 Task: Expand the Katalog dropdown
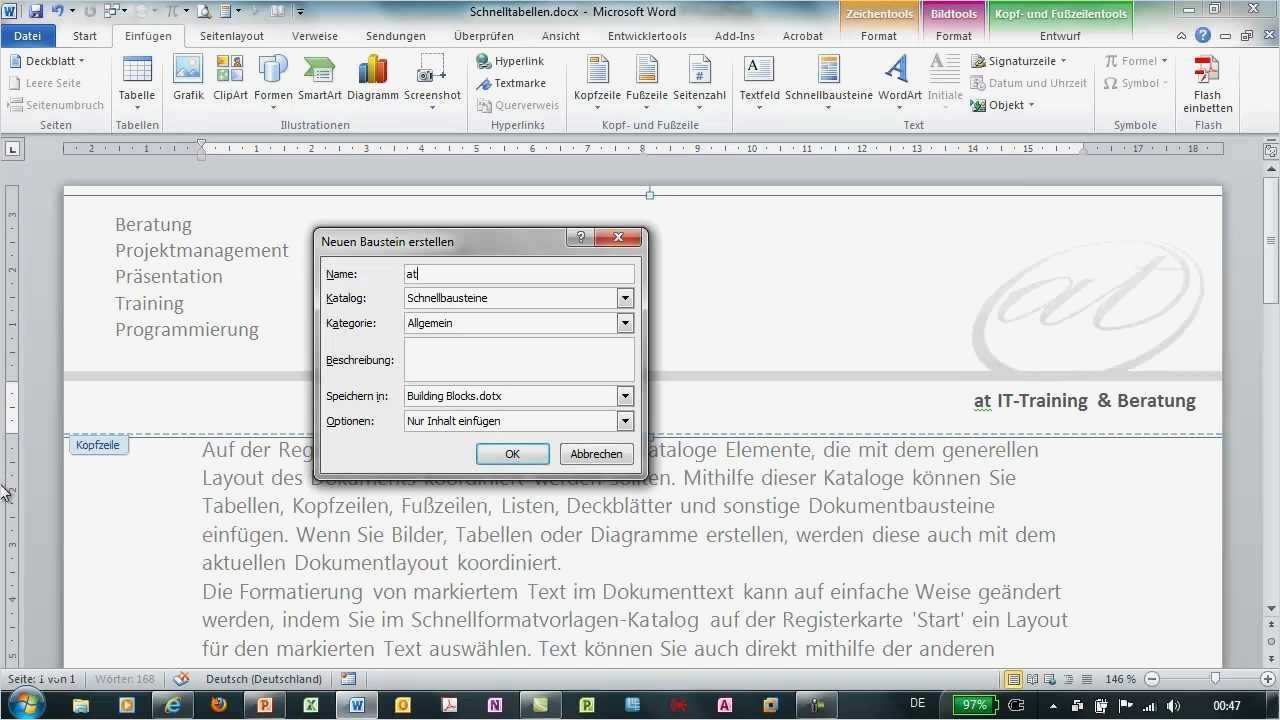[x=625, y=298]
